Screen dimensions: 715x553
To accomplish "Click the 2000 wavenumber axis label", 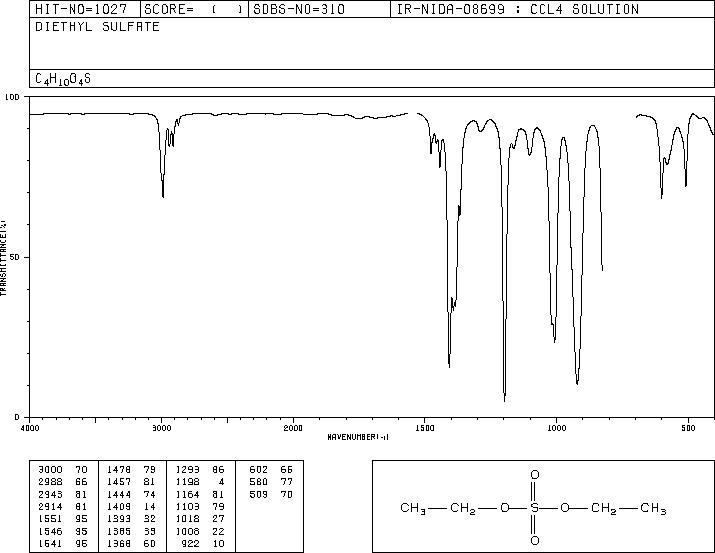I will coord(293,428).
